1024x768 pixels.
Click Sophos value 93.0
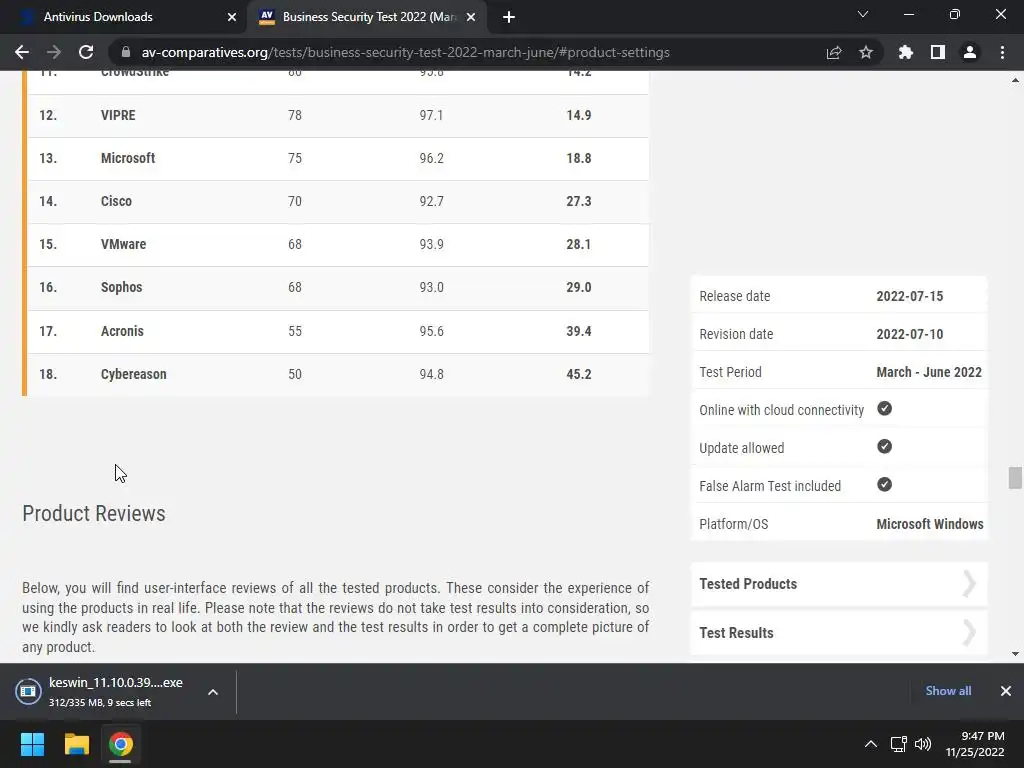pyautogui.click(x=432, y=287)
